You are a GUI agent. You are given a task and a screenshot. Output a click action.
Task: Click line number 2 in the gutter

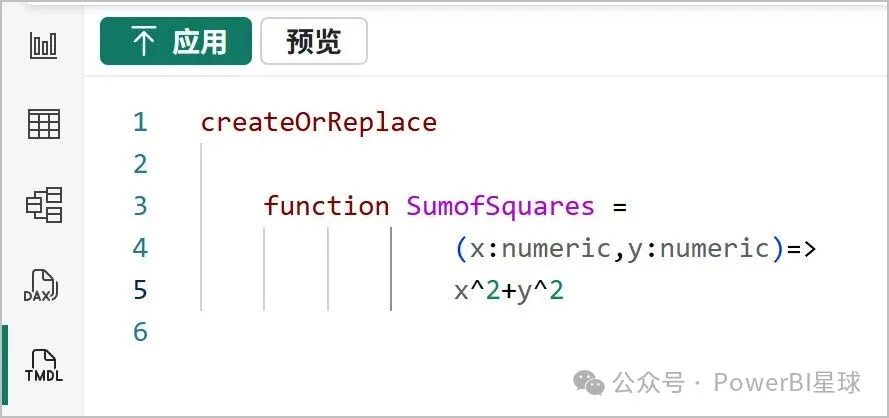coord(140,164)
